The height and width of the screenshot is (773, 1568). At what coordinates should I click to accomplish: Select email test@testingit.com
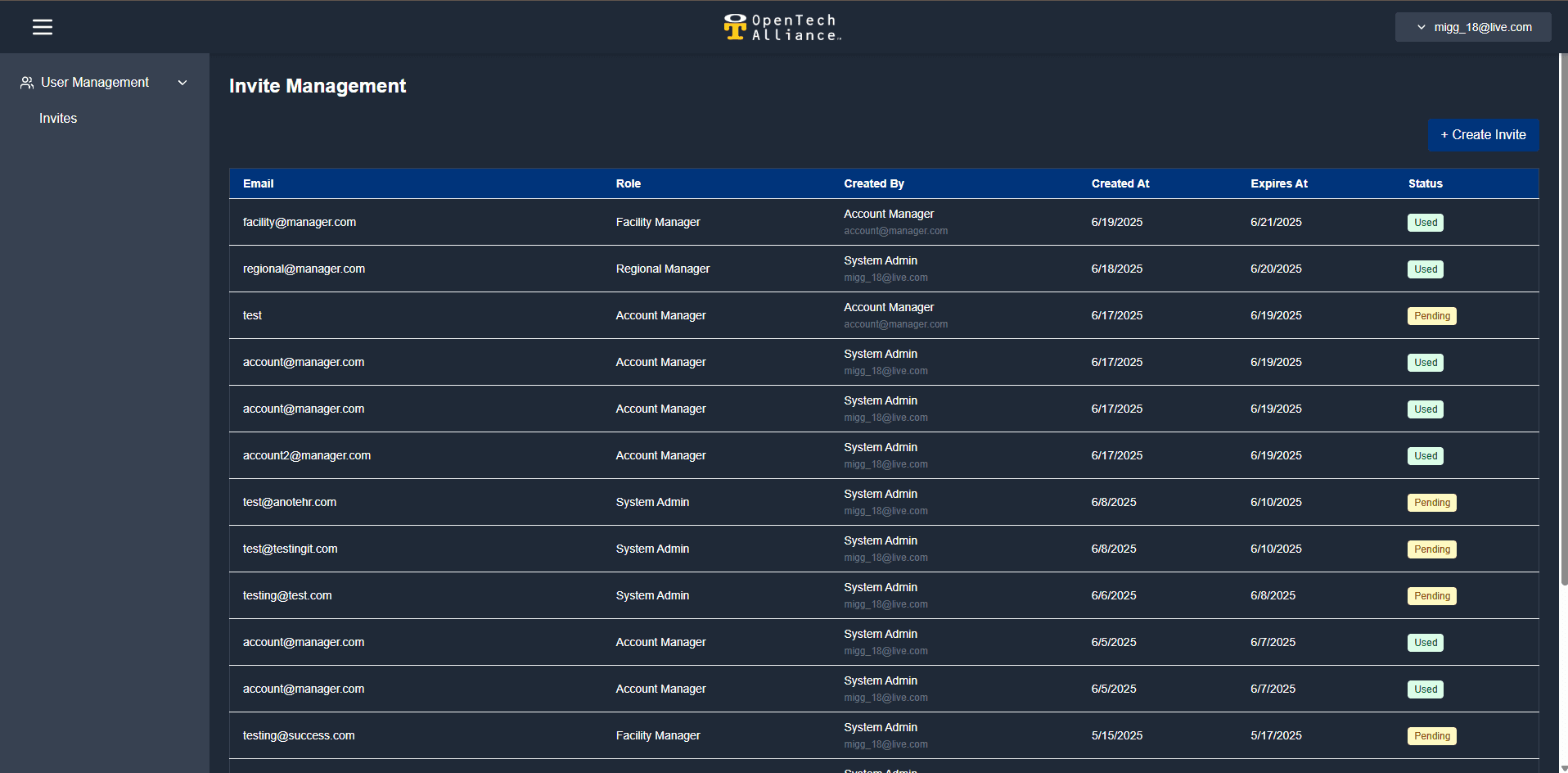pos(290,549)
